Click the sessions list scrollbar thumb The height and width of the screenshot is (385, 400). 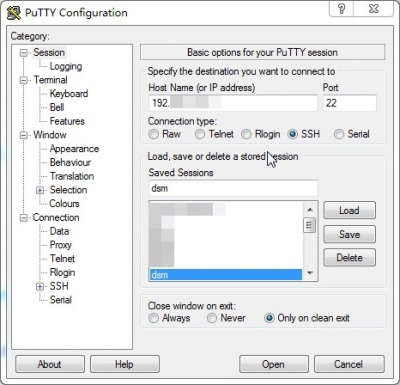pos(310,225)
